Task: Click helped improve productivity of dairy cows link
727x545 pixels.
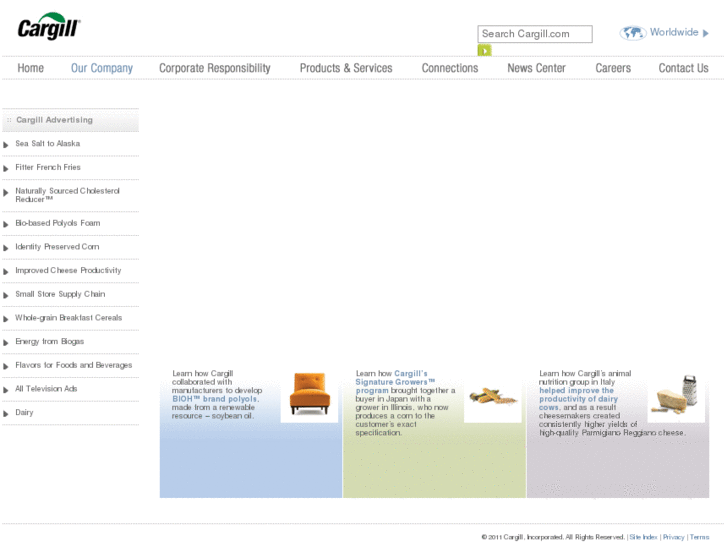Action: (x=578, y=399)
